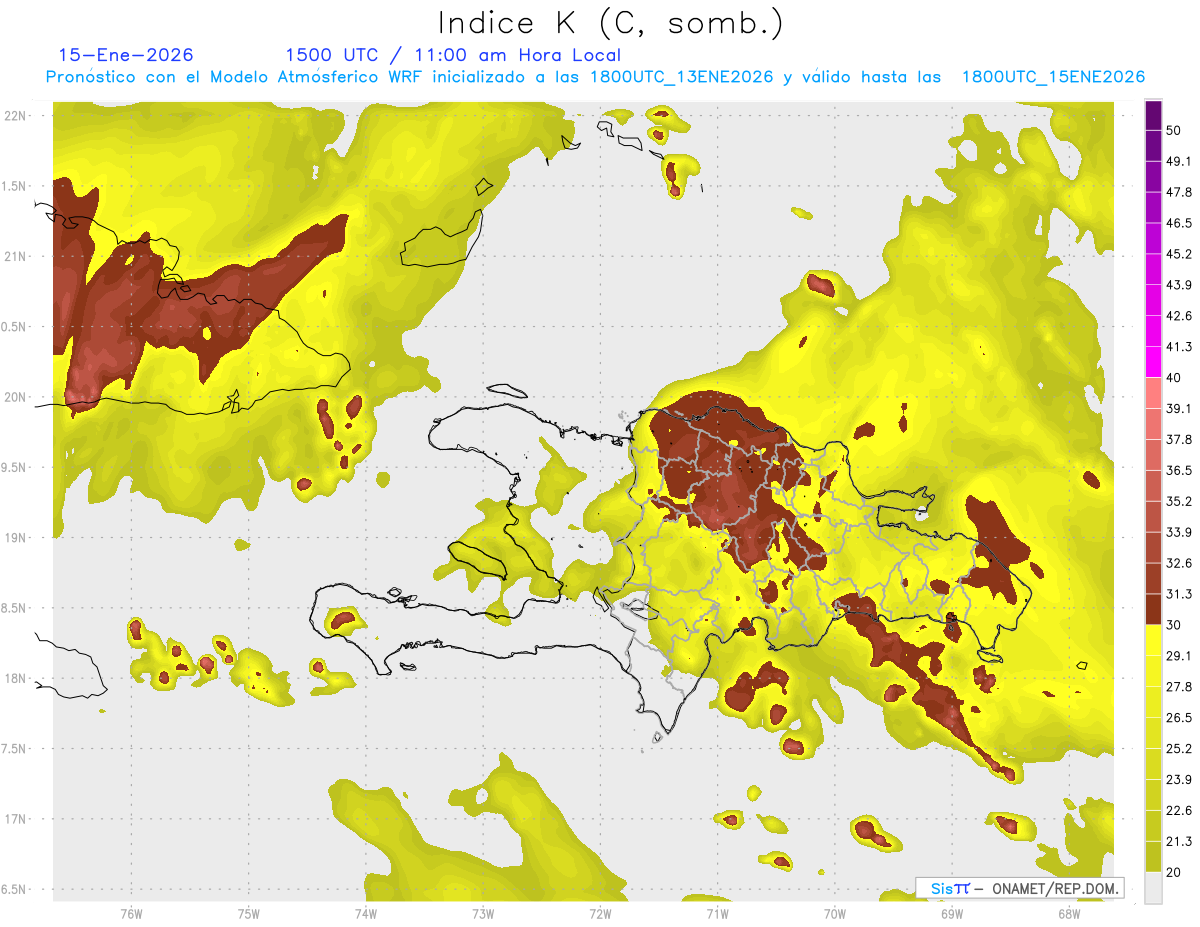Click the '72W' longitude axis label
Viewport: 1200px width, 927px height.
click(600, 913)
